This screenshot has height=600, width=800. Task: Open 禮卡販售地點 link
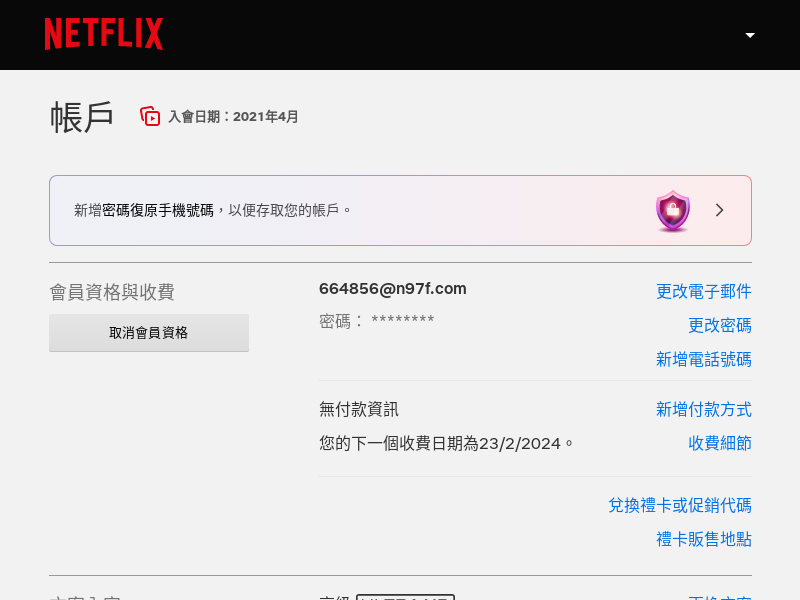click(x=704, y=539)
